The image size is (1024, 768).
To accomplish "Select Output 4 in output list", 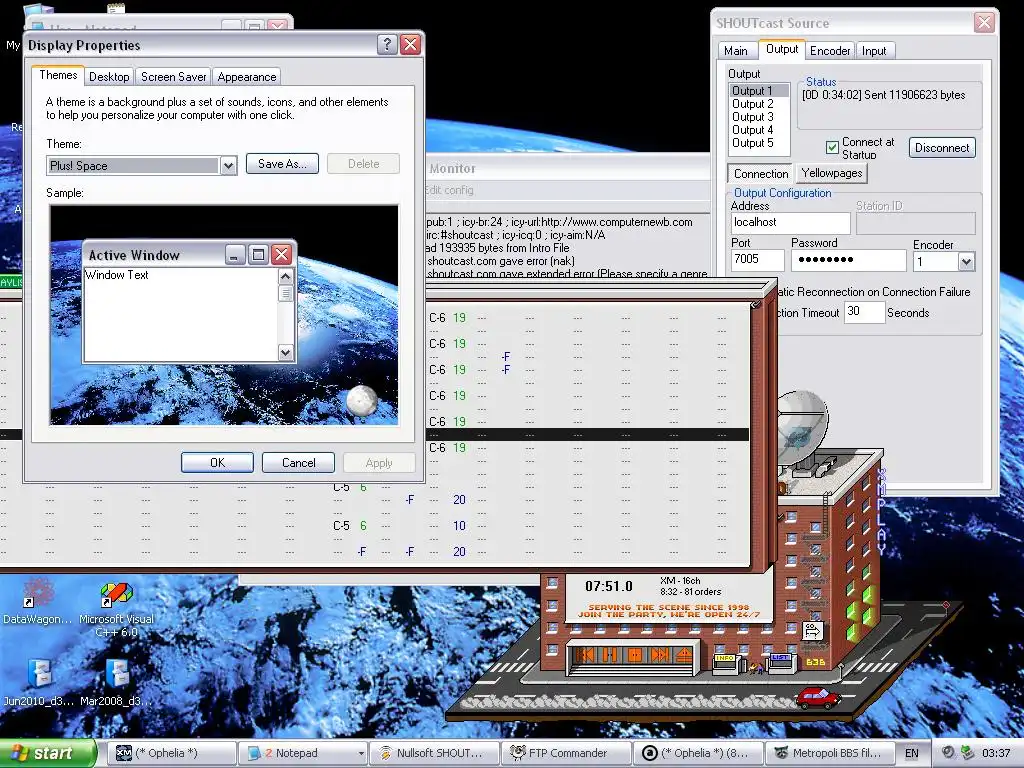I will click(759, 130).
